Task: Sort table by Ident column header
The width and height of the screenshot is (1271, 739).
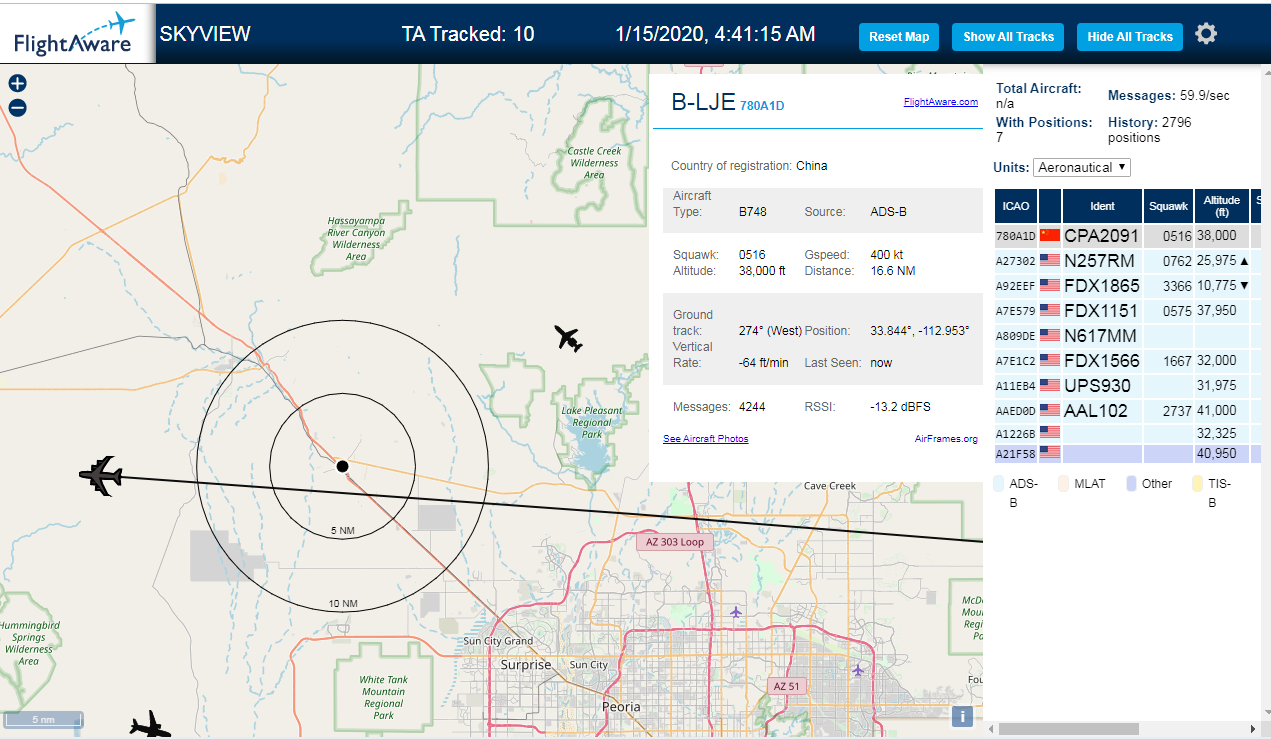Action: click(x=1103, y=206)
